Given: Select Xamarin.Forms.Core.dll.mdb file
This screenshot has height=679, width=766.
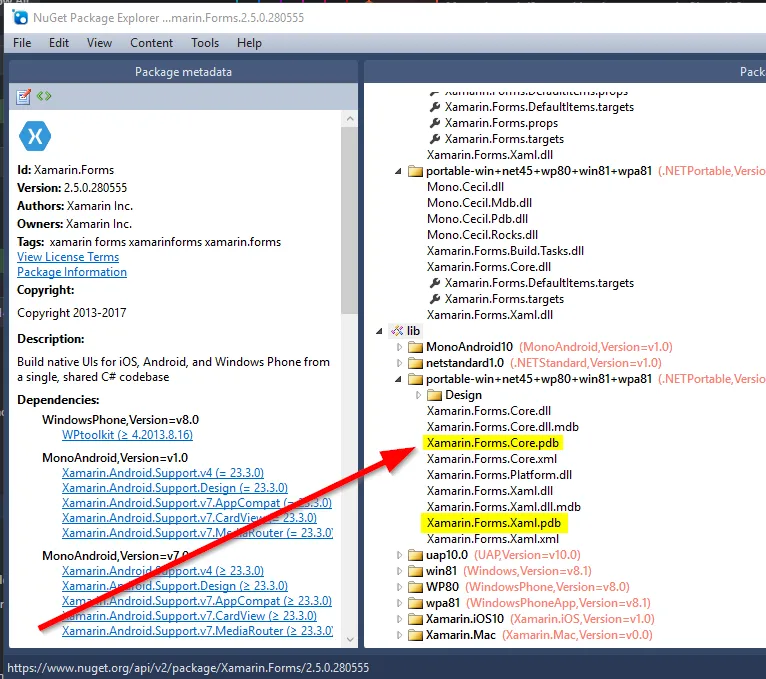Looking at the screenshot, I should [503, 427].
